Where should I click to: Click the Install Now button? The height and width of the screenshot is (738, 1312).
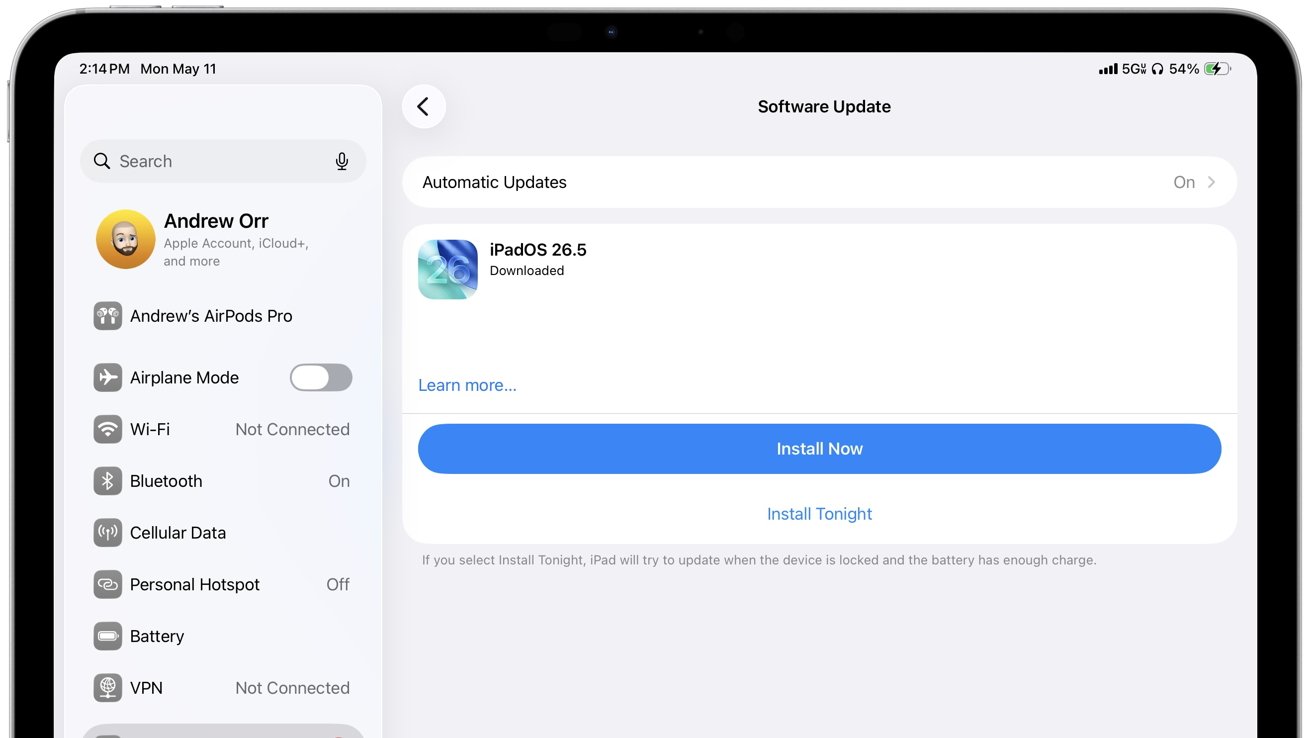(819, 449)
